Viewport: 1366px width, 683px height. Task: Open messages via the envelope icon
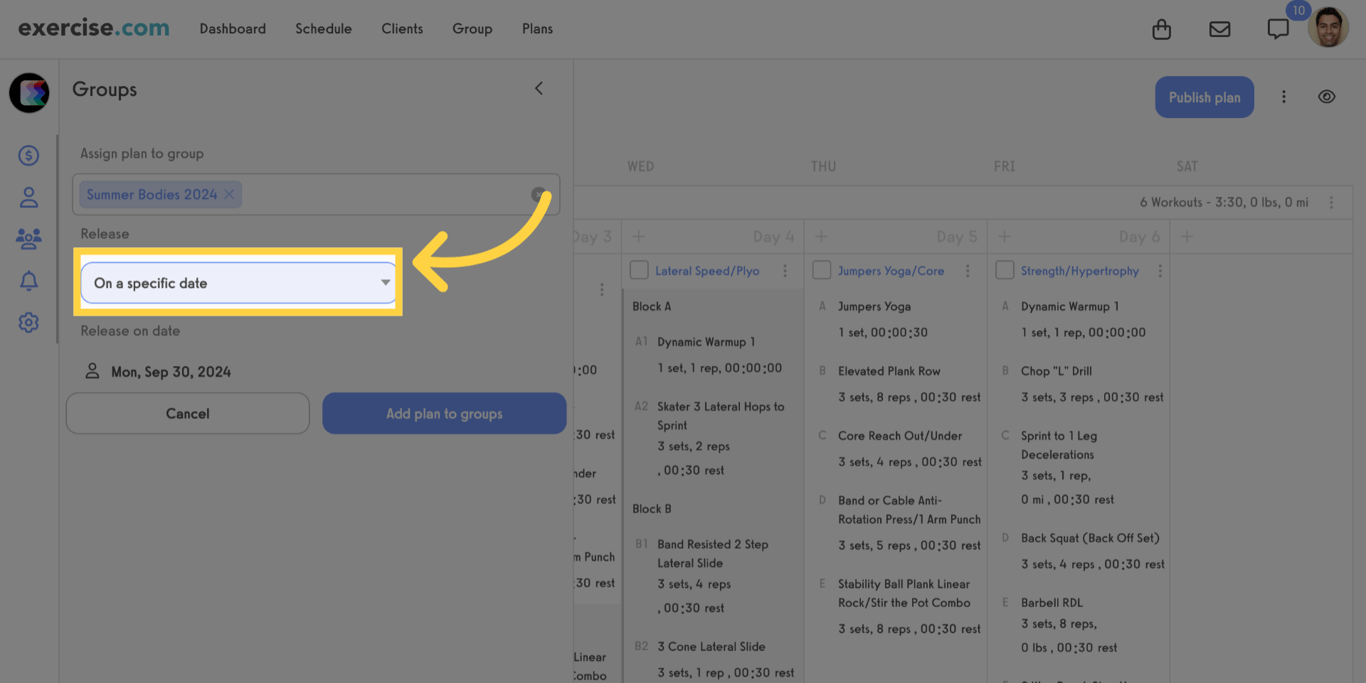[1219, 29]
